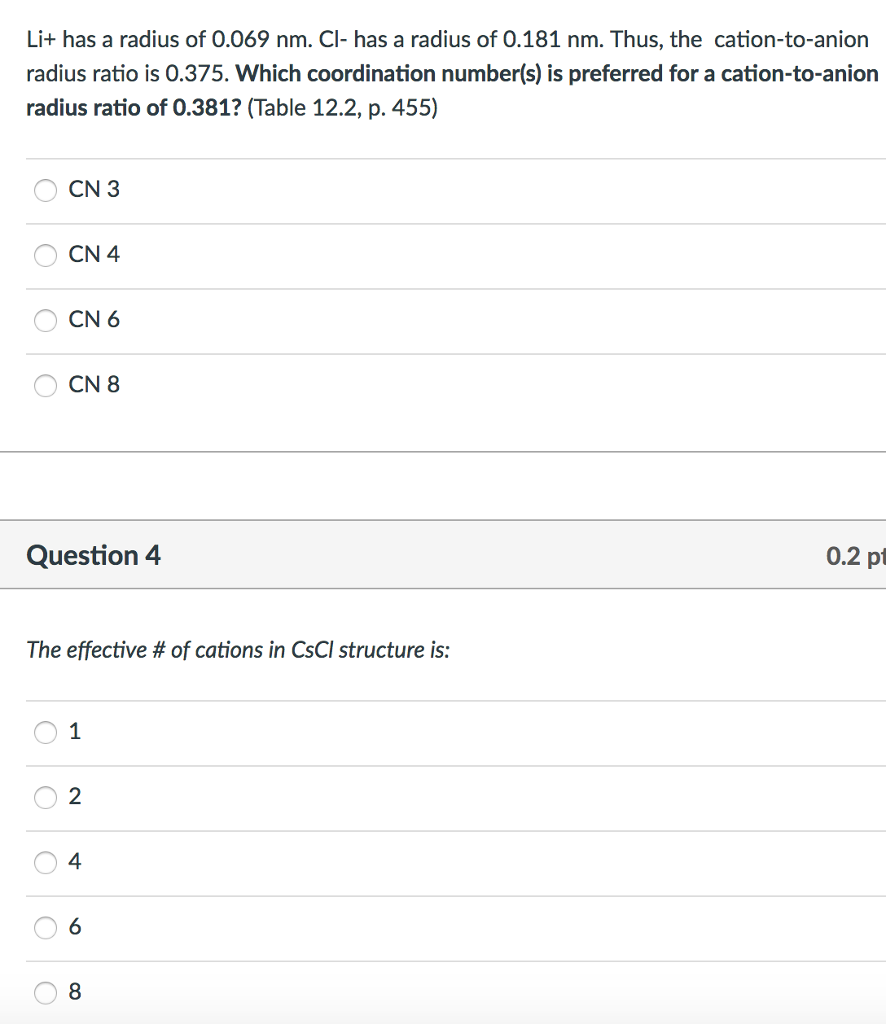Viewport: 886px width, 1024px height.
Task: Select the CN 8 radio button
Action: coord(45,385)
